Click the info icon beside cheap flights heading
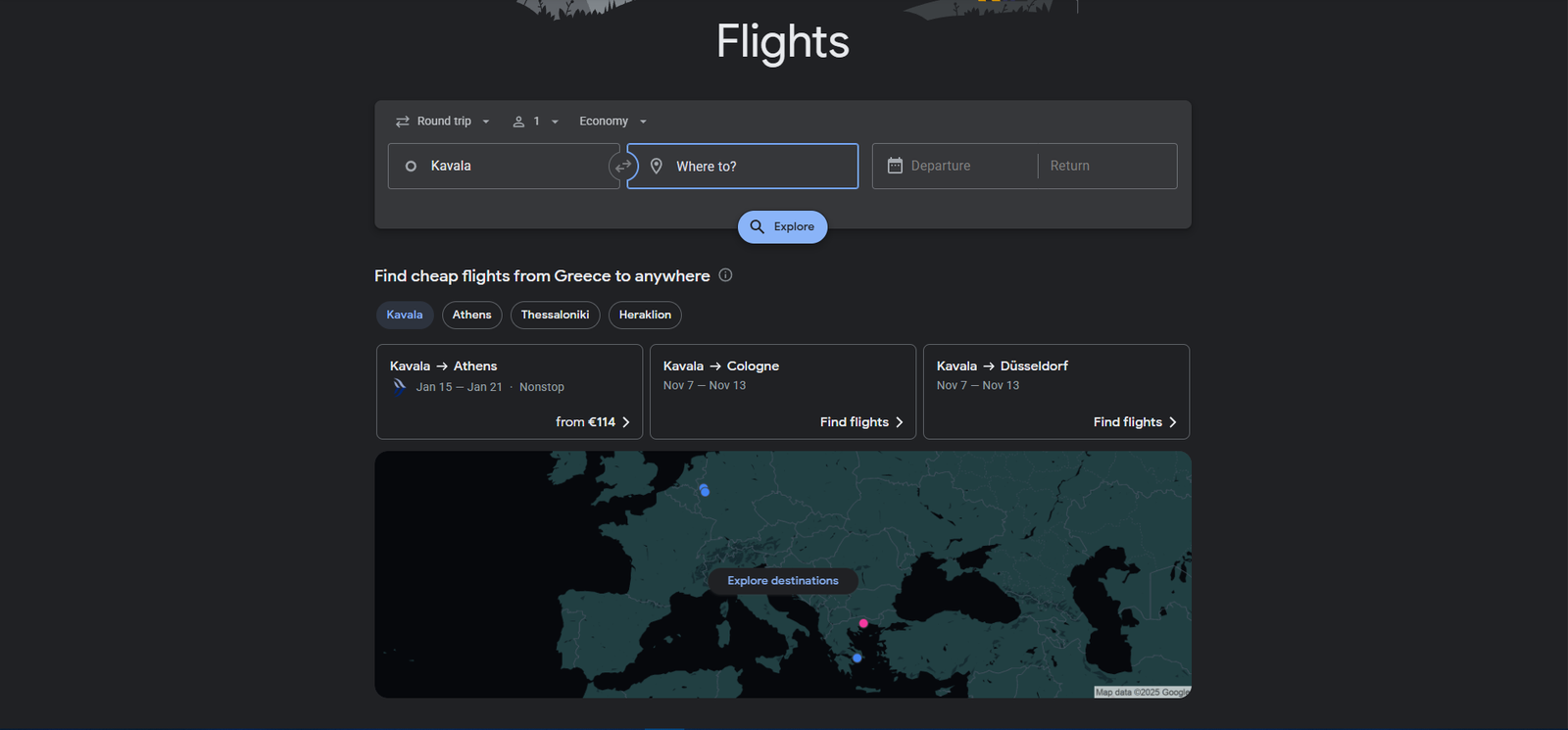This screenshot has height=730, width=1568. 725,275
